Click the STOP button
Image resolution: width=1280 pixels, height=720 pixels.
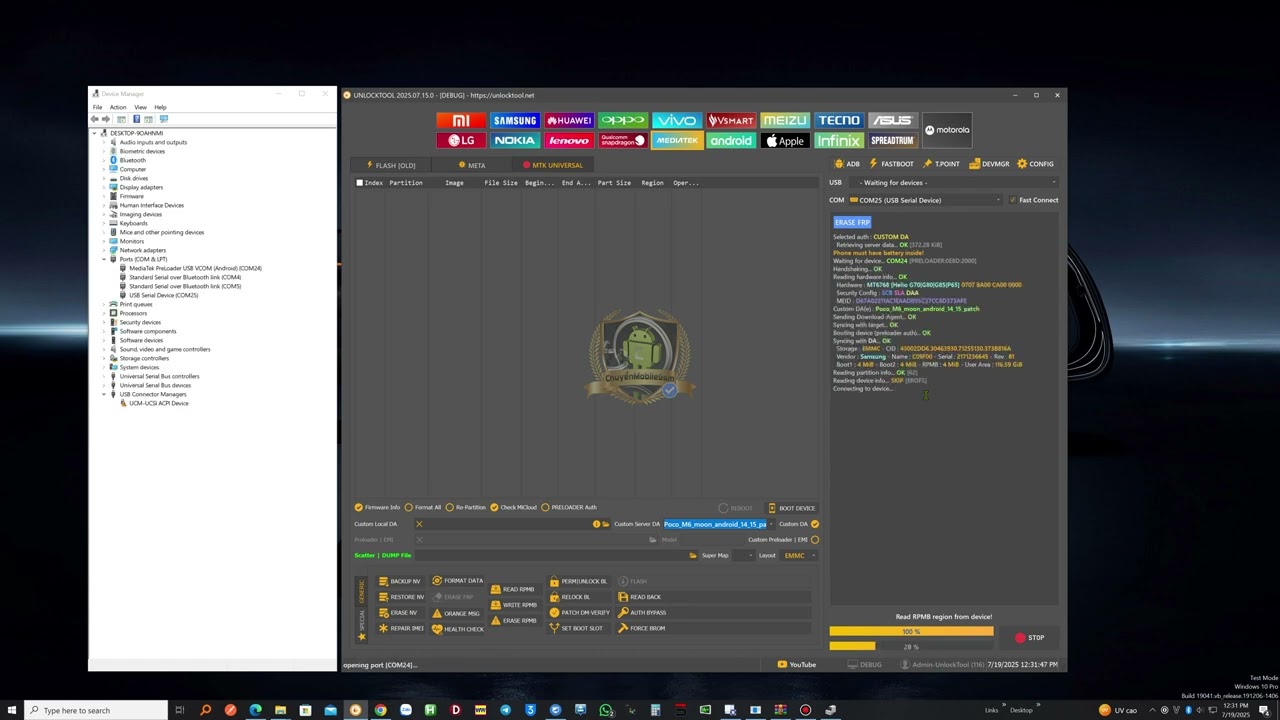(1030, 638)
